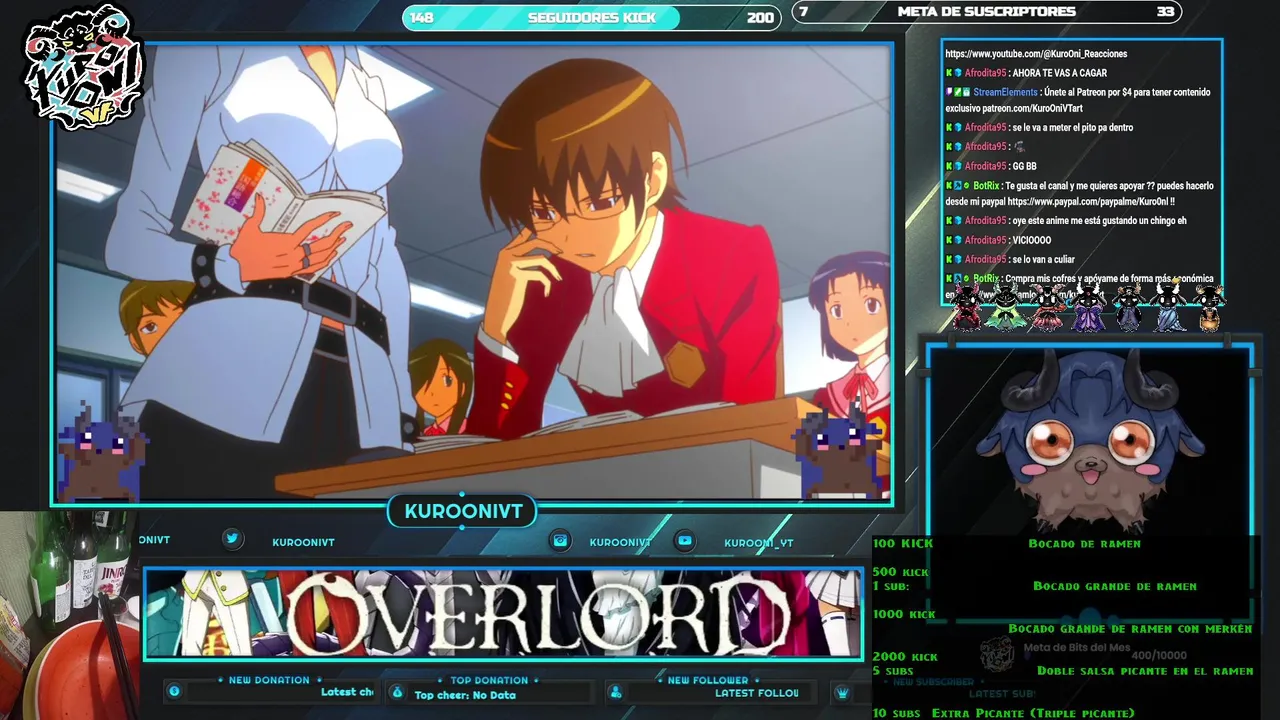Click the 'Bocado de ramen' reward text
This screenshot has height=720, width=1280.
(x=1084, y=543)
